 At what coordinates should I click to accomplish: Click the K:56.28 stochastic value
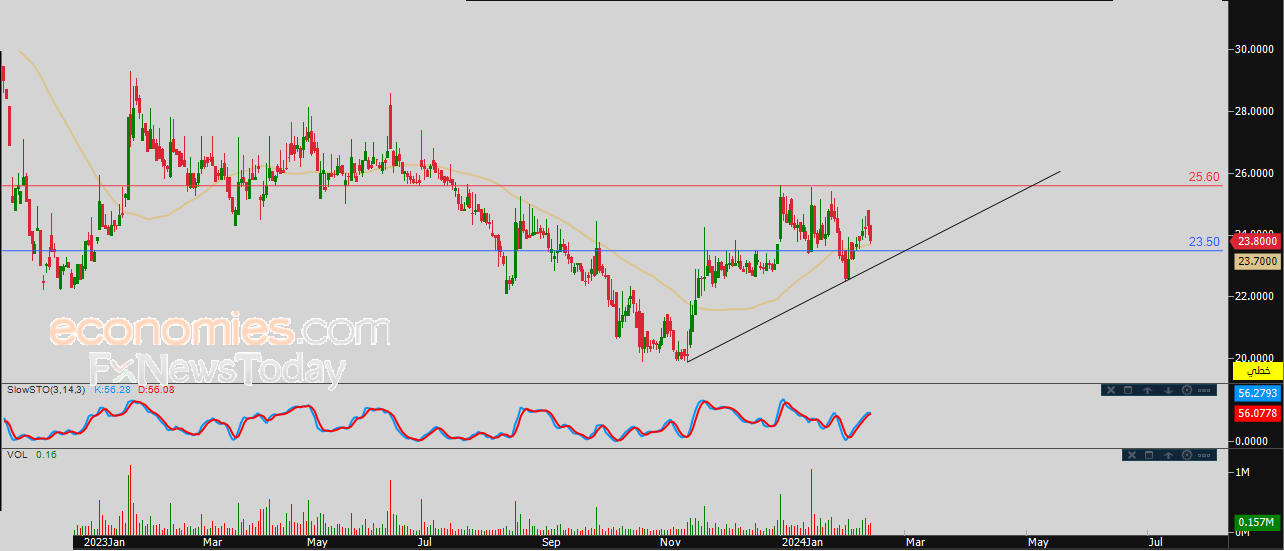(x=114, y=388)
